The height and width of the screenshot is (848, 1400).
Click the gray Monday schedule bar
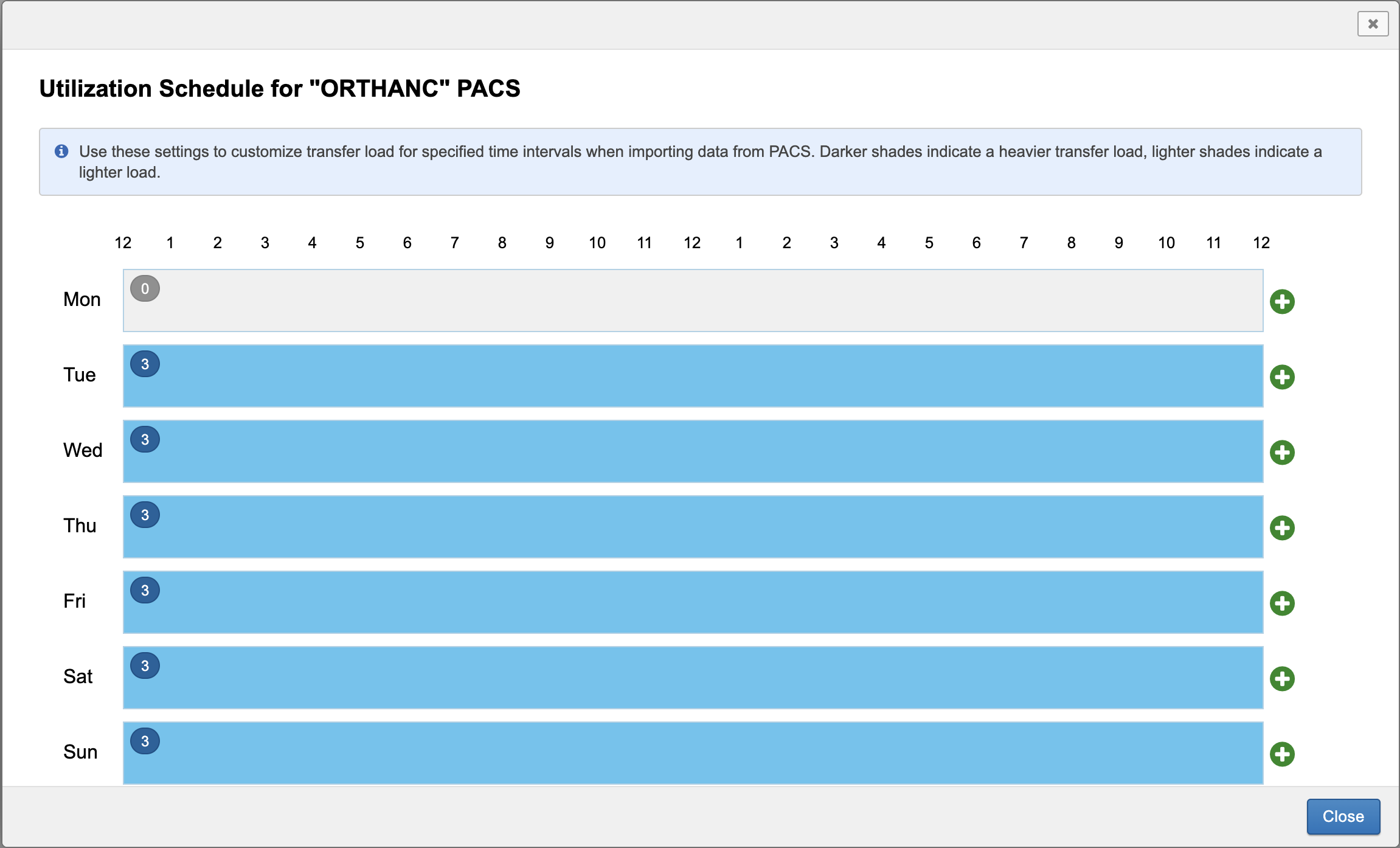[x=693, y=302]
